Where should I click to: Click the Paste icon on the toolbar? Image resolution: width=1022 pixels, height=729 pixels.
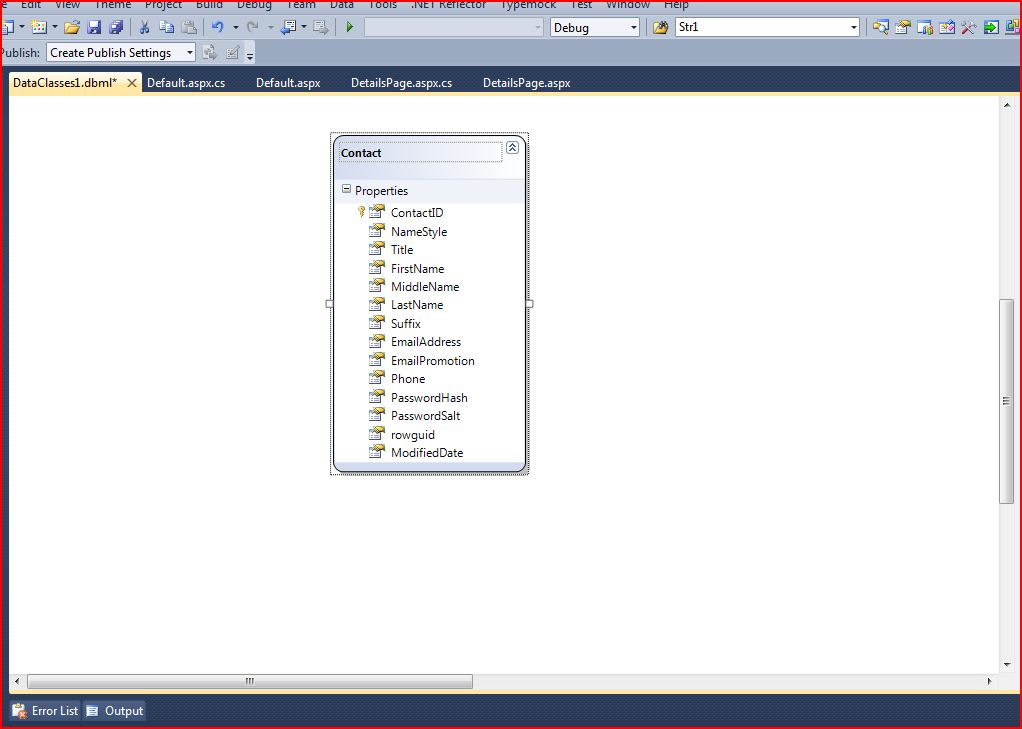[189, 27]
